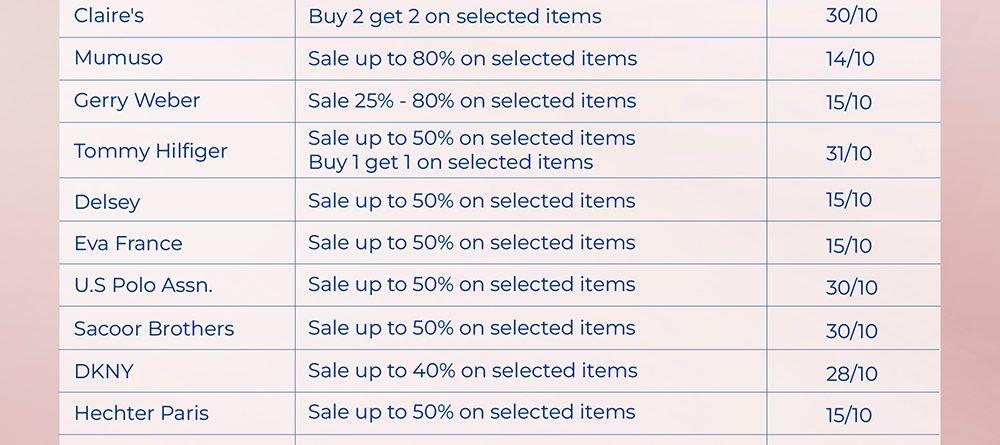This screenshot has width=1000, height=445.
Task: Select the 31/10 date for Tommy Hilfiger
Action: 850,154
